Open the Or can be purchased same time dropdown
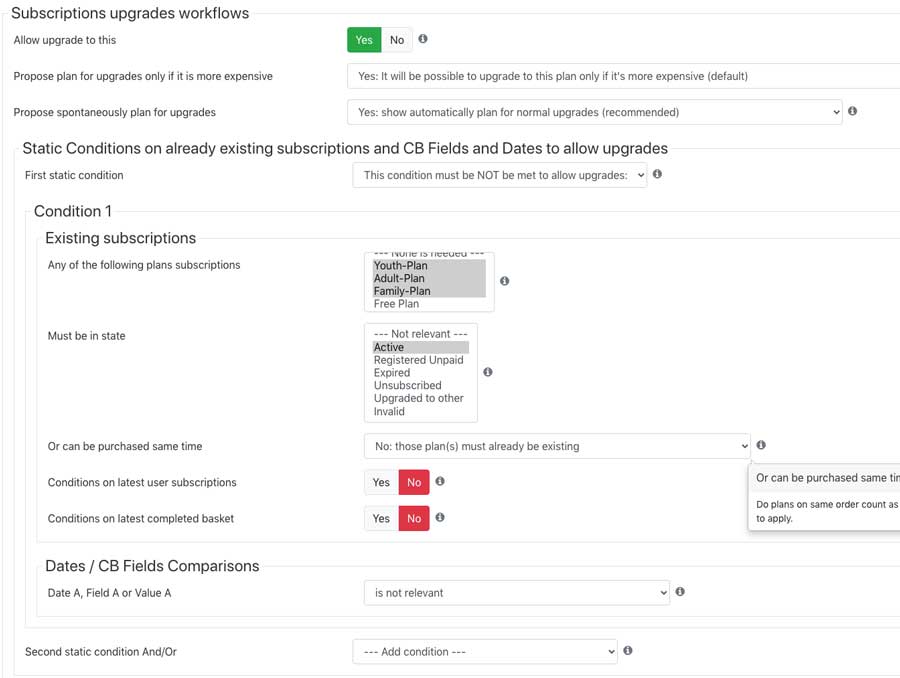900x678 pixels. point(557,446)
